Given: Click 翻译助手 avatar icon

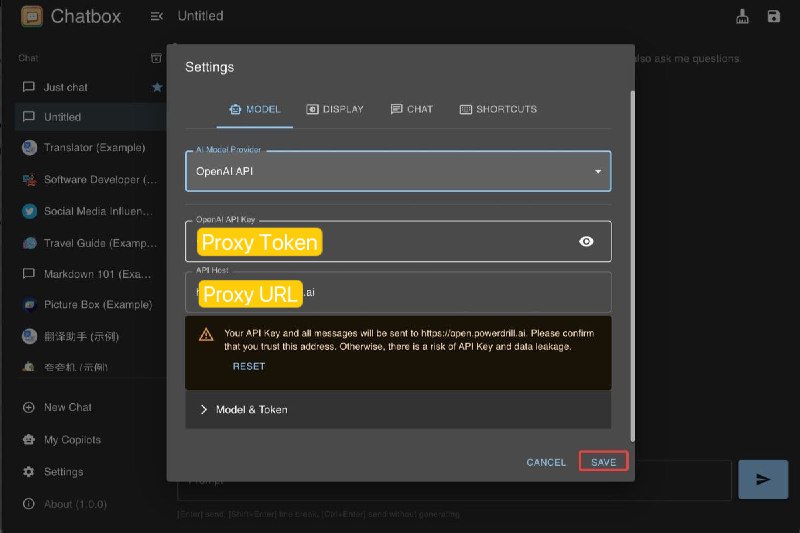Looking at the screenshot, I should pyautogui.click(x=30, y=337).
